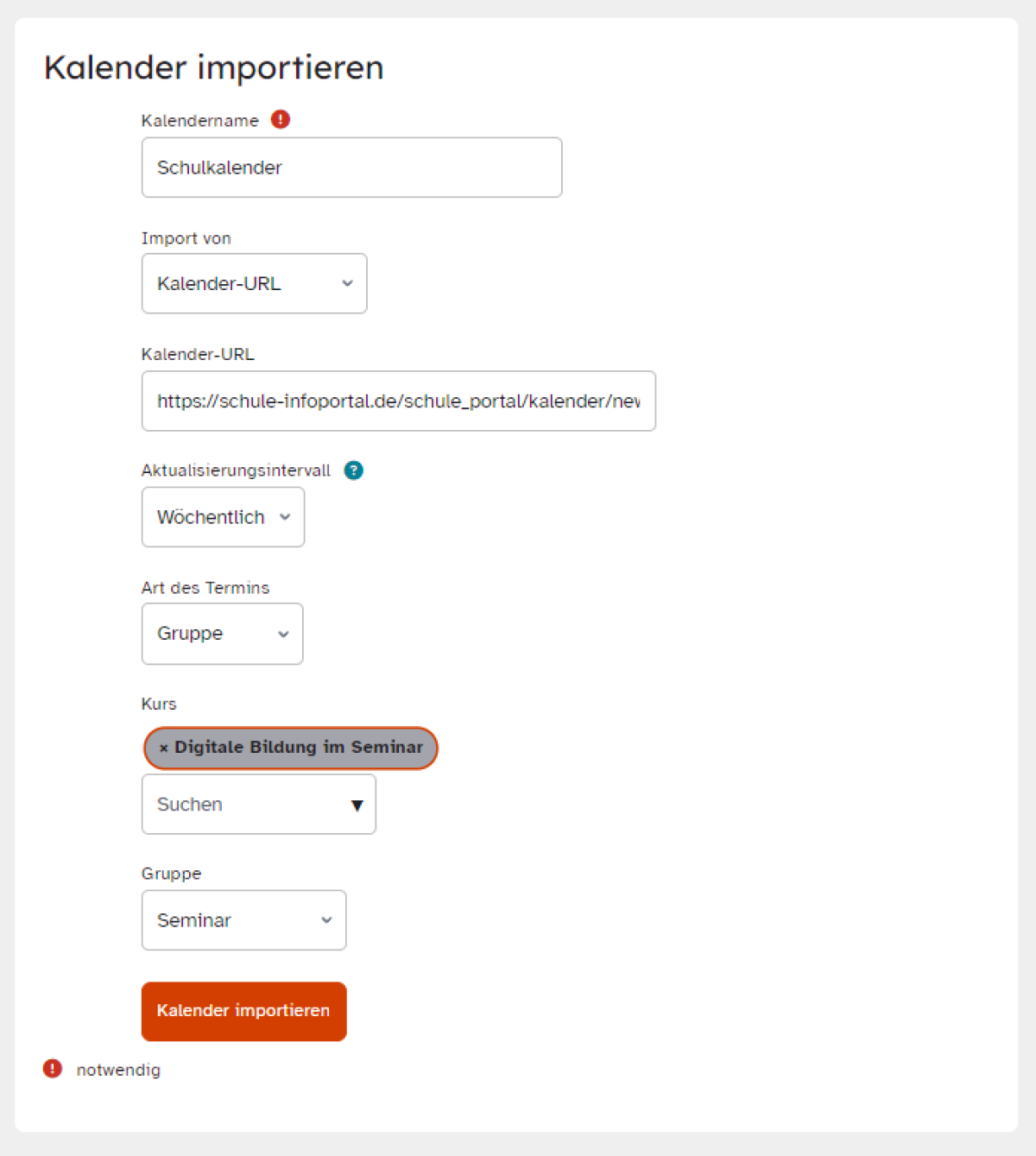Screen dimensions: 1036x1156
Task: Click the red required icon beside Kalendername
Action: coord(281,119)
